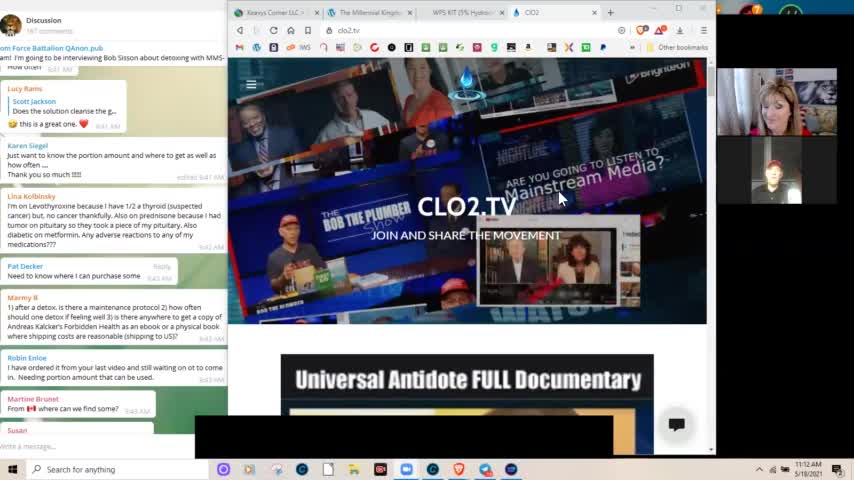Go back in Brave browser

[240, 31]
